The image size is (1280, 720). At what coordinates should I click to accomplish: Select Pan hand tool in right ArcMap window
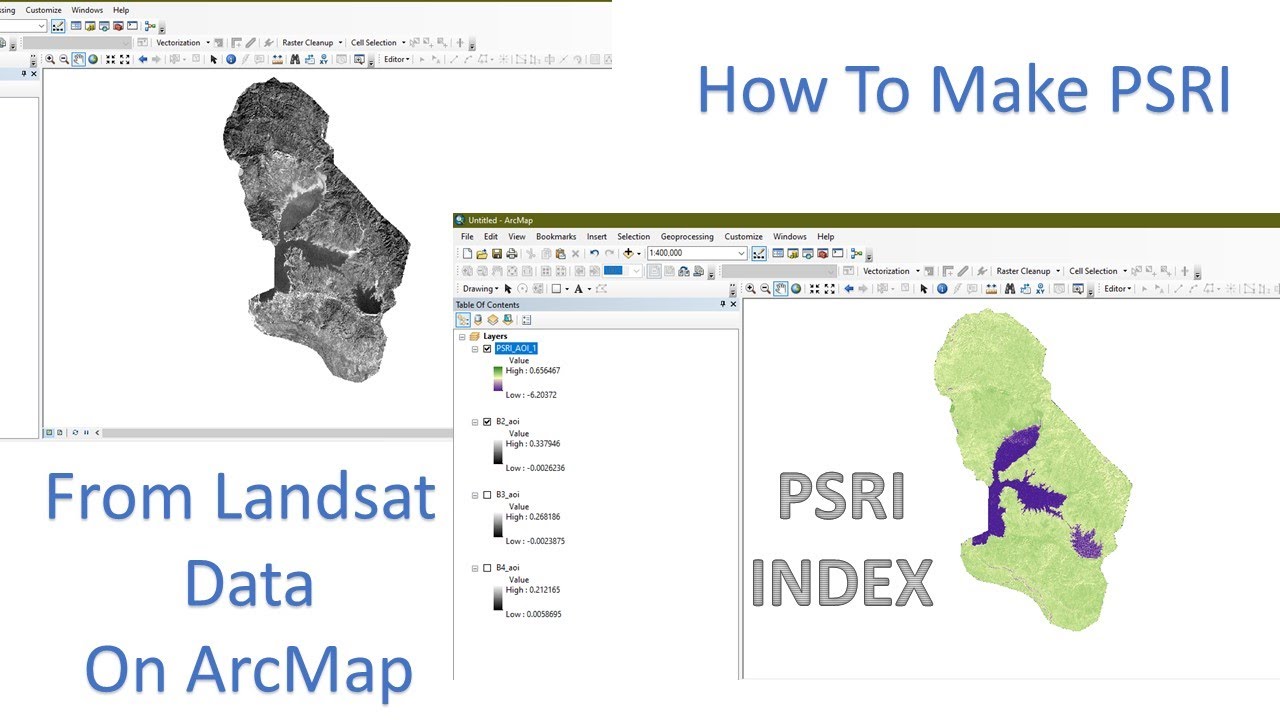pos(780,288)
